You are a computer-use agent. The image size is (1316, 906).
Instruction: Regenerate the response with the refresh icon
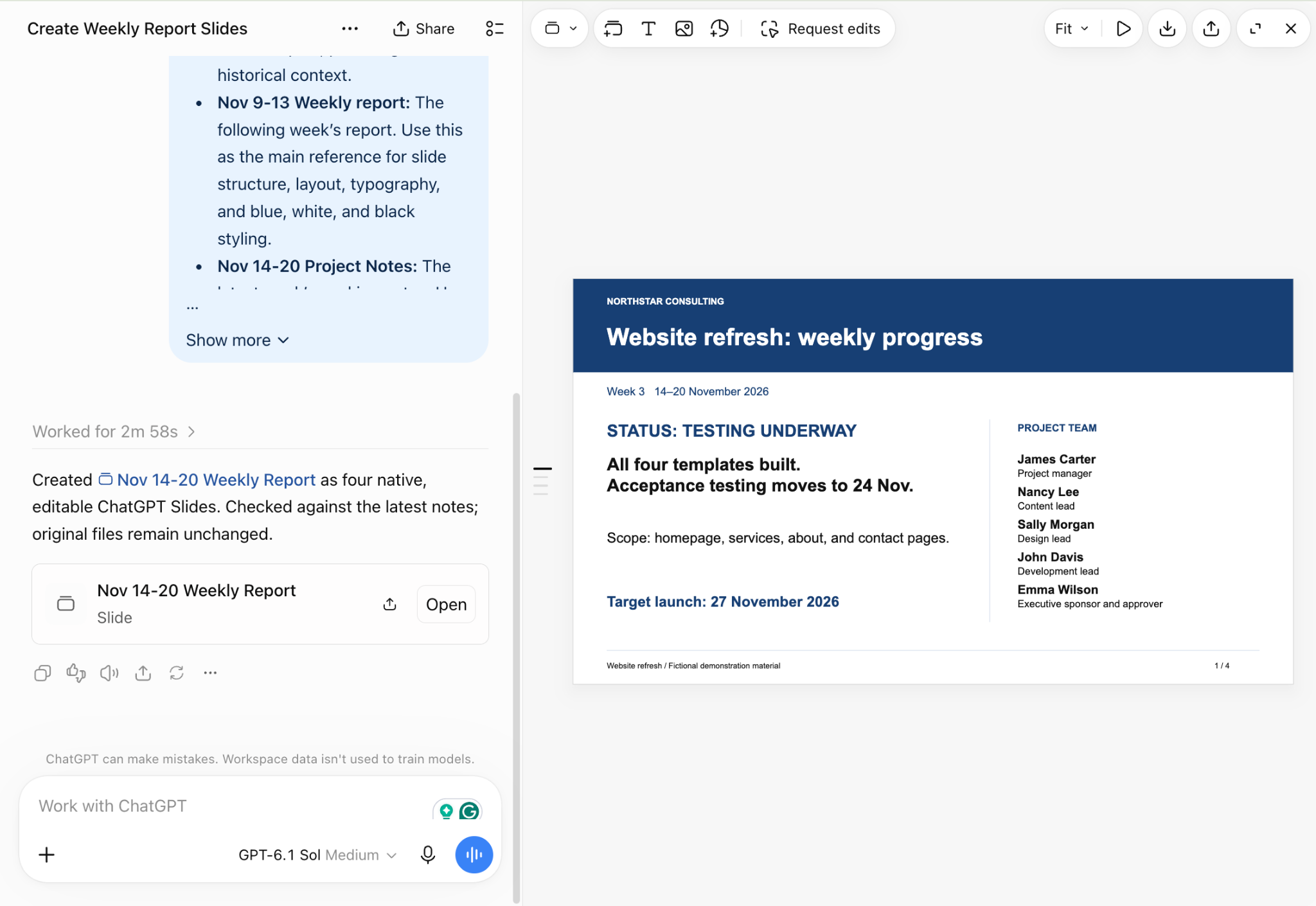click(x=177, y=673)
